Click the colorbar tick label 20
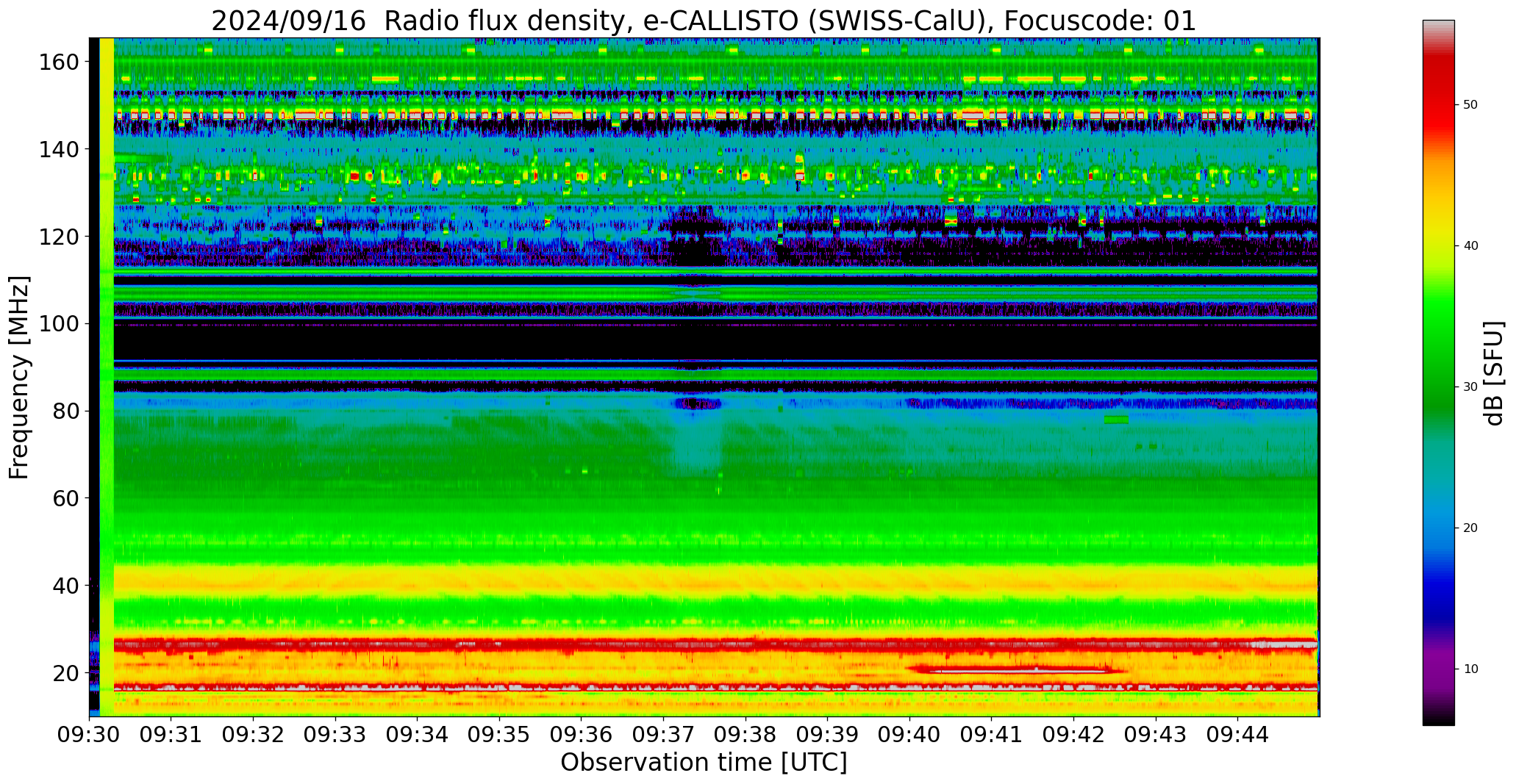This screenshot has height=784, width=1516. 1470,528
